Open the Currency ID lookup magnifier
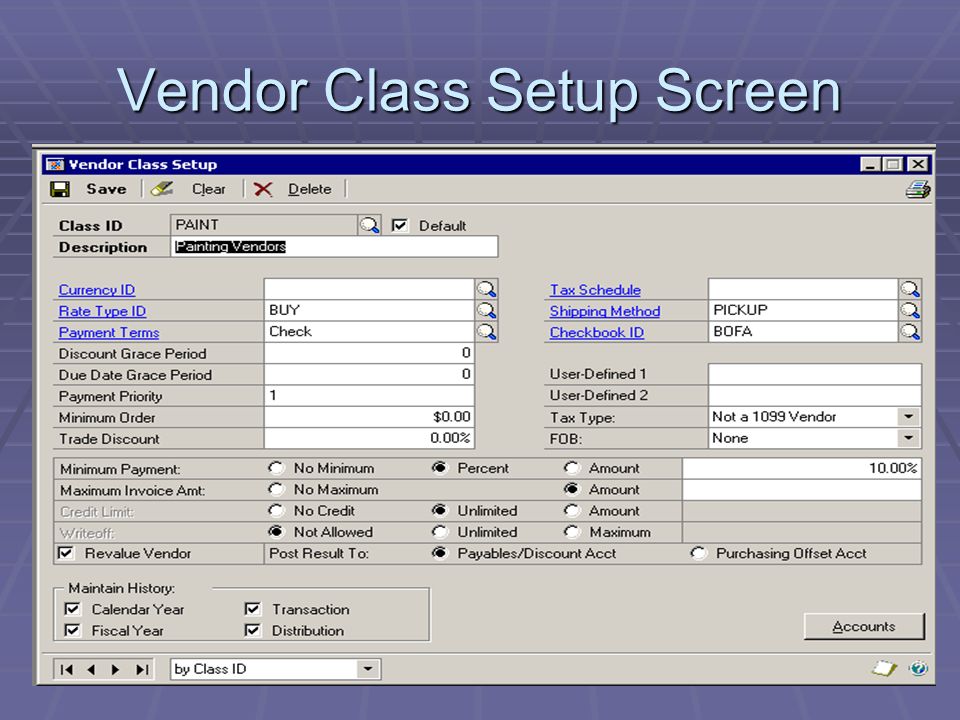This screenshot has width=960, height=720. click(x=487, y=289)
